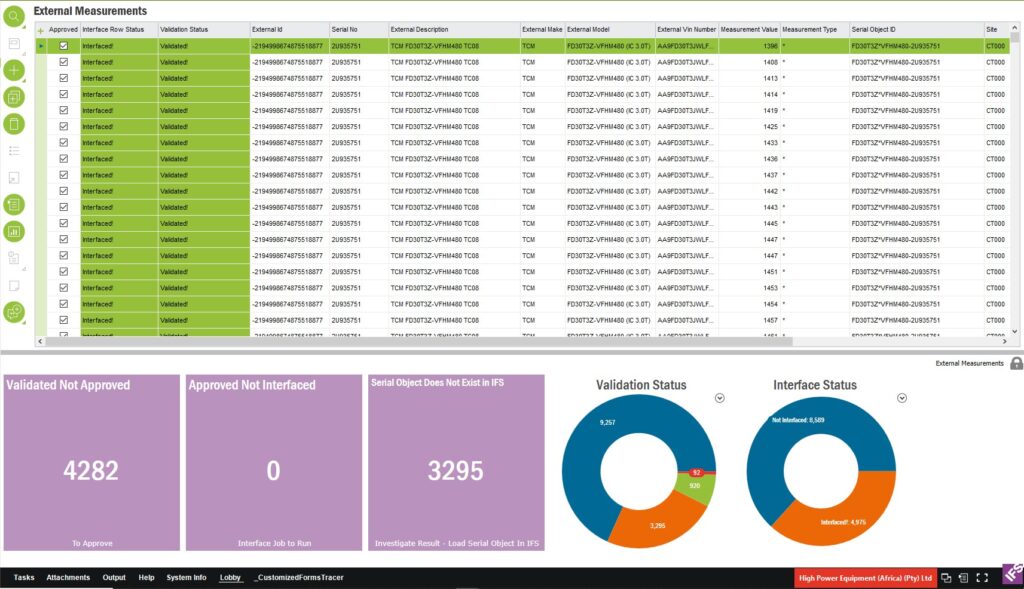Viewport: 1024px width, 589px height.
Task: Click the lock icon beside External Measurements
Action: (x=1016, y=363)
